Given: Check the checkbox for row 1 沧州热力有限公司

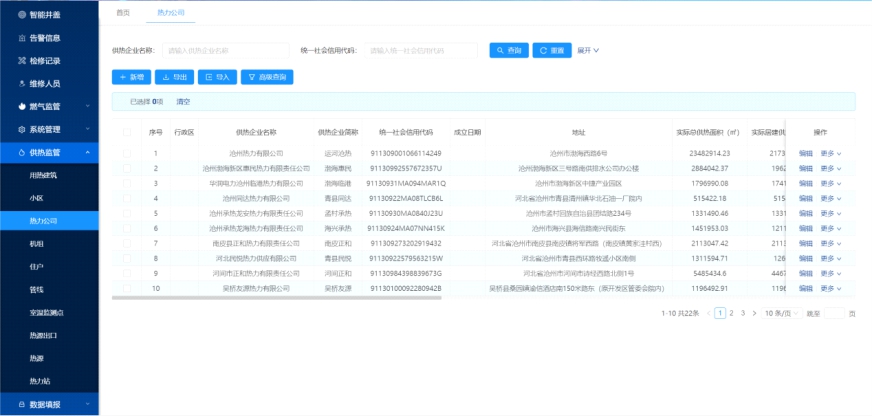Looking at the screenshot, I should point(127,153).
